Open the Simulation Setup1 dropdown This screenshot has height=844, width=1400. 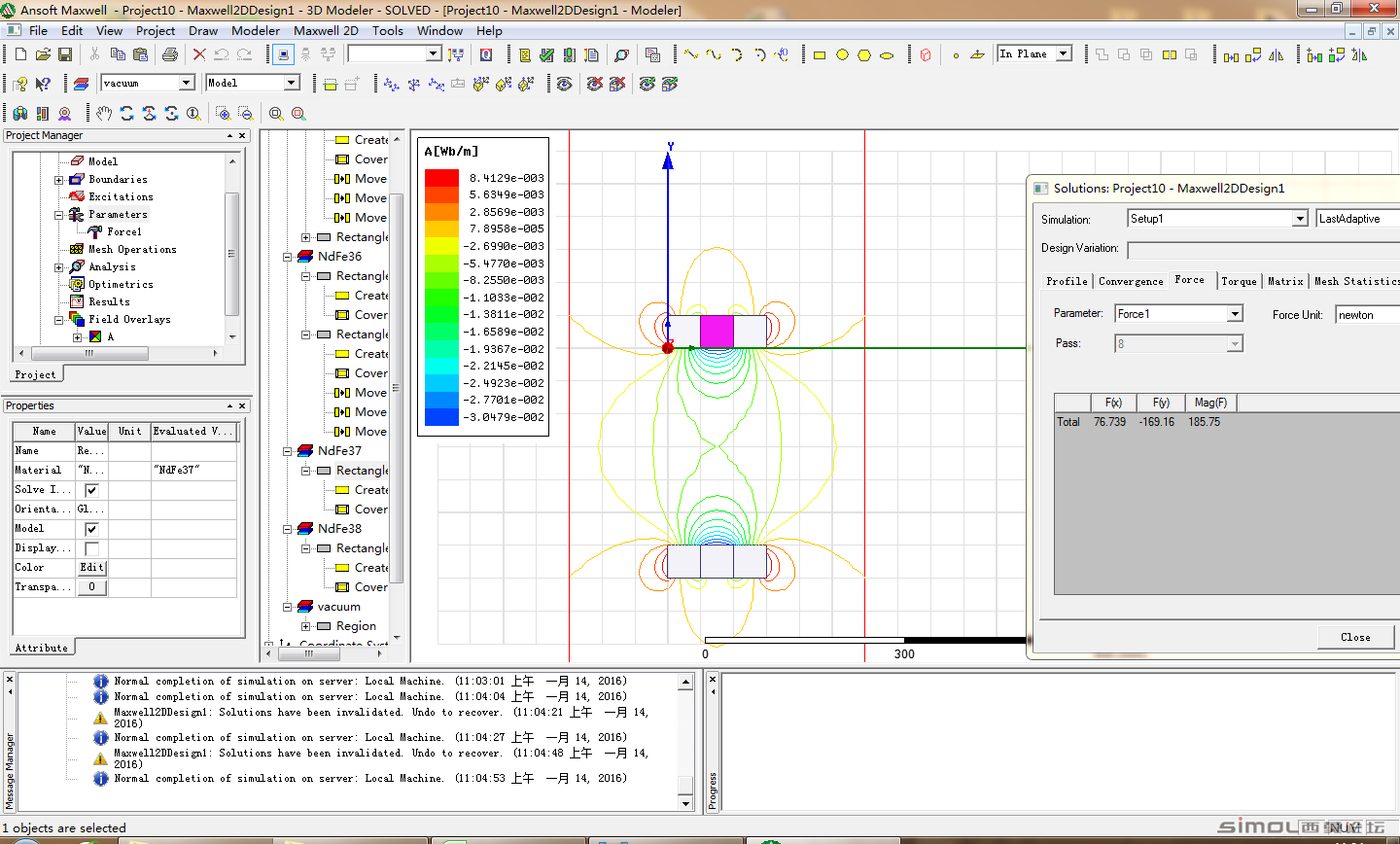[1300, 219]
